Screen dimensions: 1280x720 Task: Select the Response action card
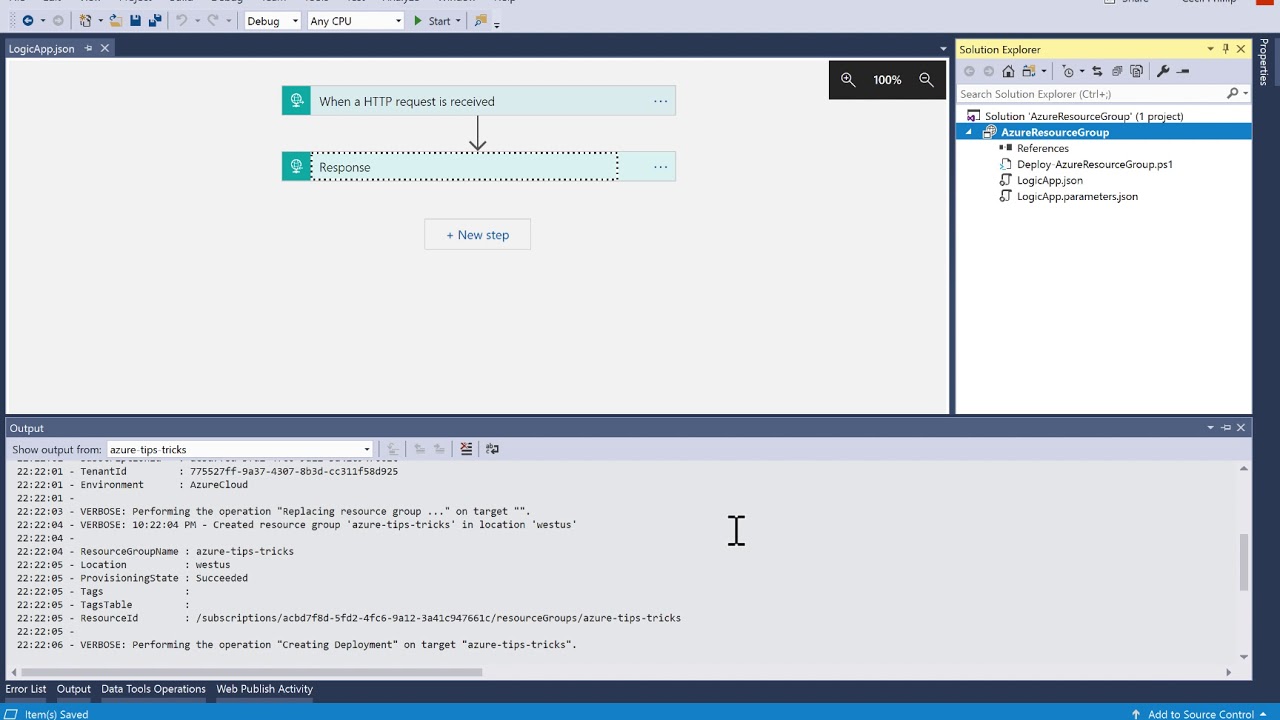478,167
